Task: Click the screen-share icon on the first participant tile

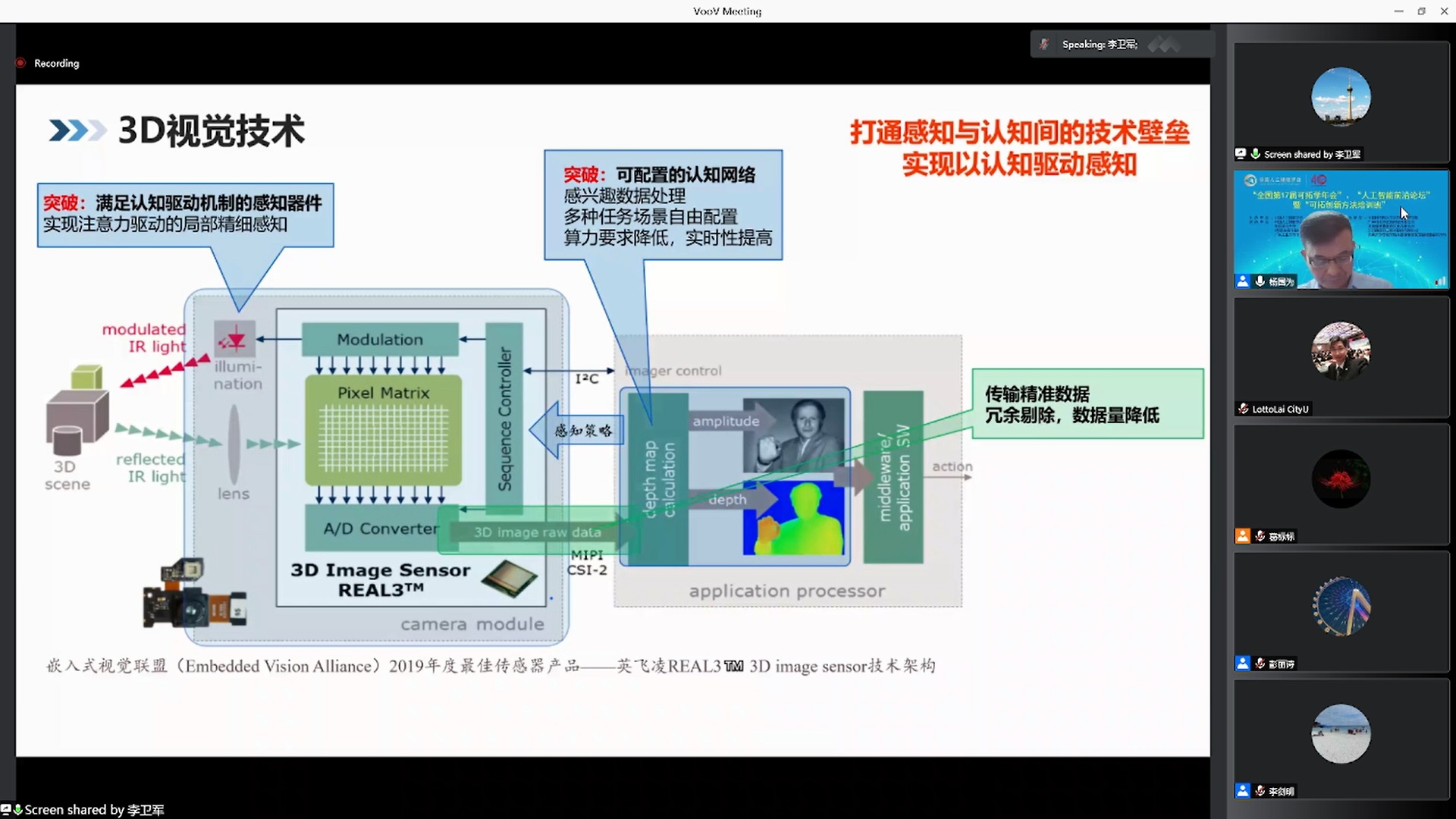Action: point(1241,154)
